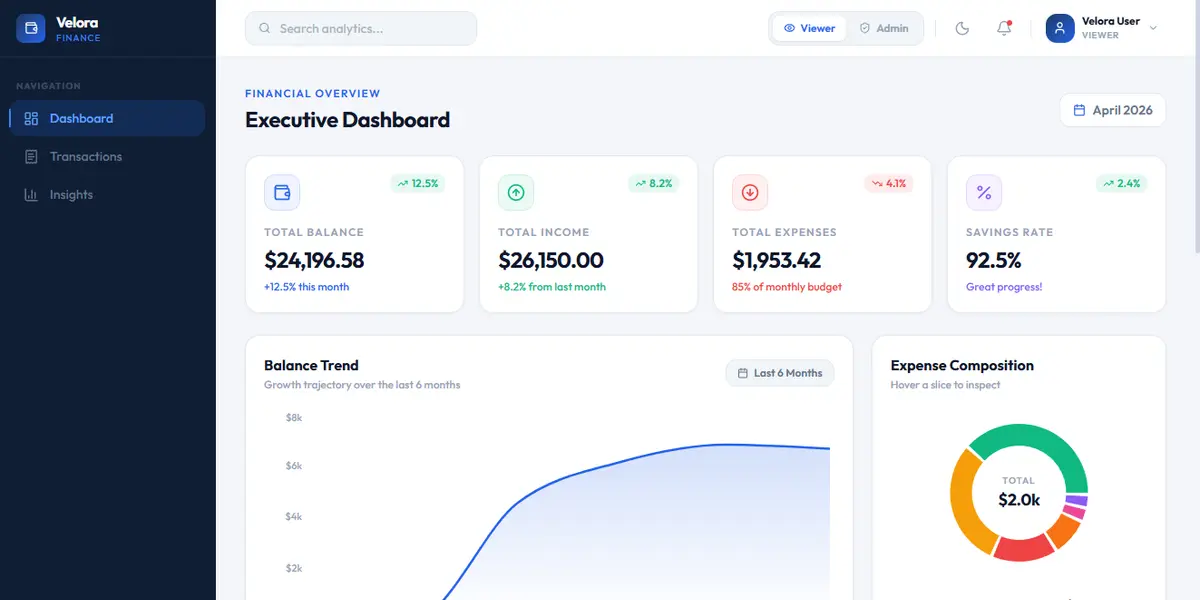Screen dimensions: 1200x600
Task: Click the Executive Dashboard title
Action: click(347, 120)
